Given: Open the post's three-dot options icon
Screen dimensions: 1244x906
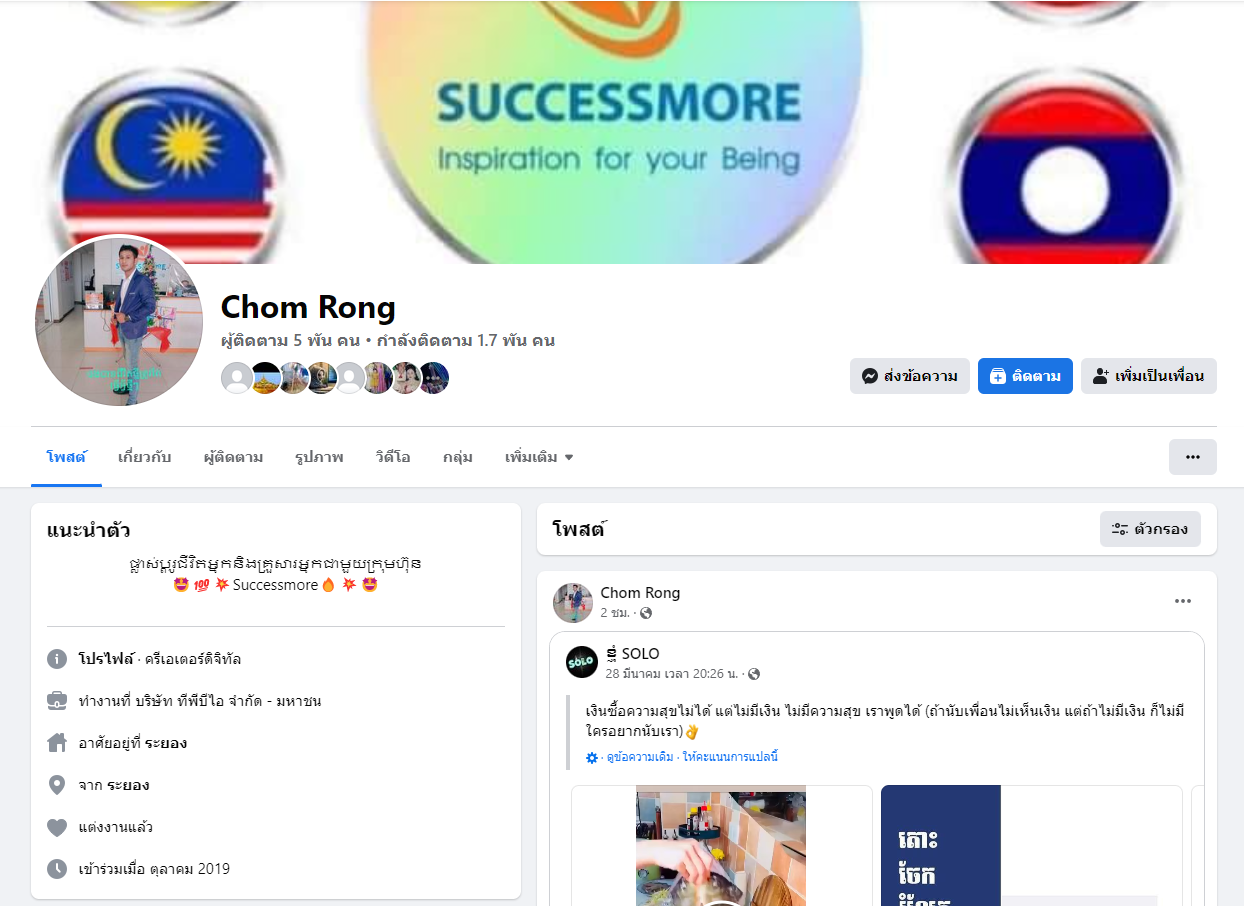Looking at the screenshot, I should coord(1183,601).
